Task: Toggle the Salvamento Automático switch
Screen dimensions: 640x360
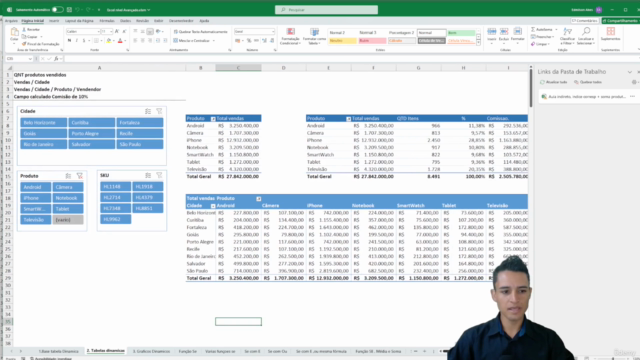Action: click(58, 9)
